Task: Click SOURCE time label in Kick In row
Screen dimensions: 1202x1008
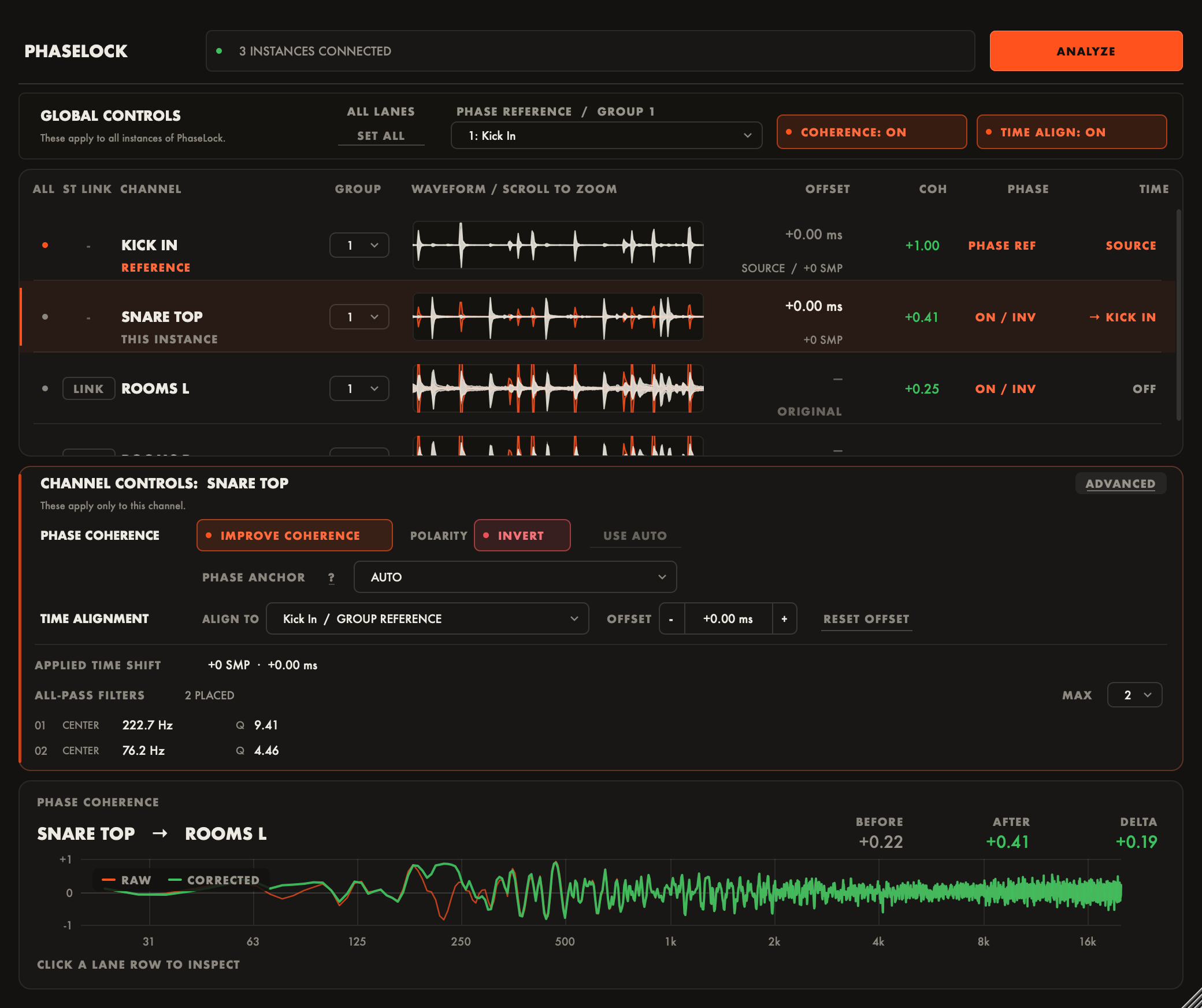Action: click(1131, 245)
